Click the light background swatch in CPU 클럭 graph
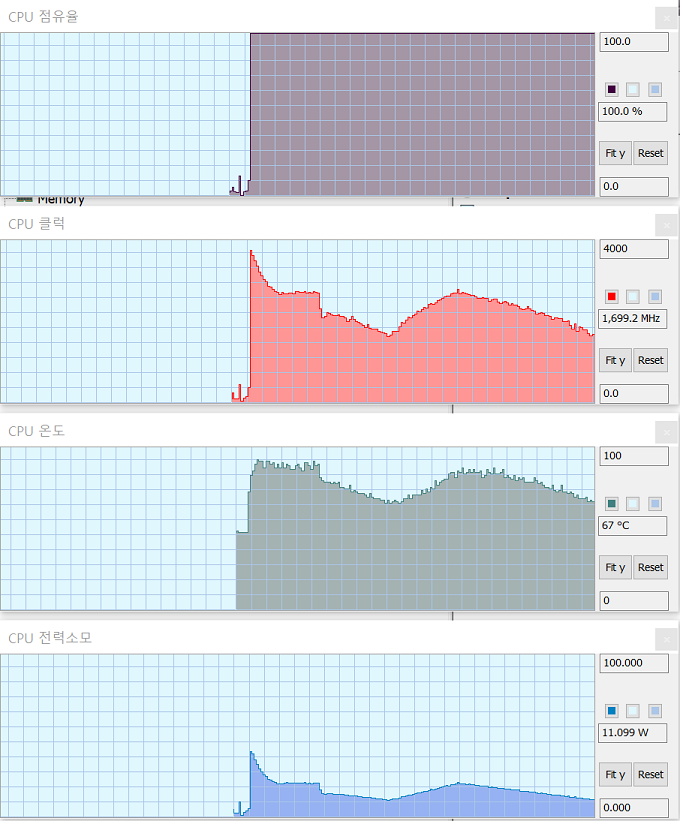The height and width of the screenshot is (821, 680). click(x=633, y=297)
